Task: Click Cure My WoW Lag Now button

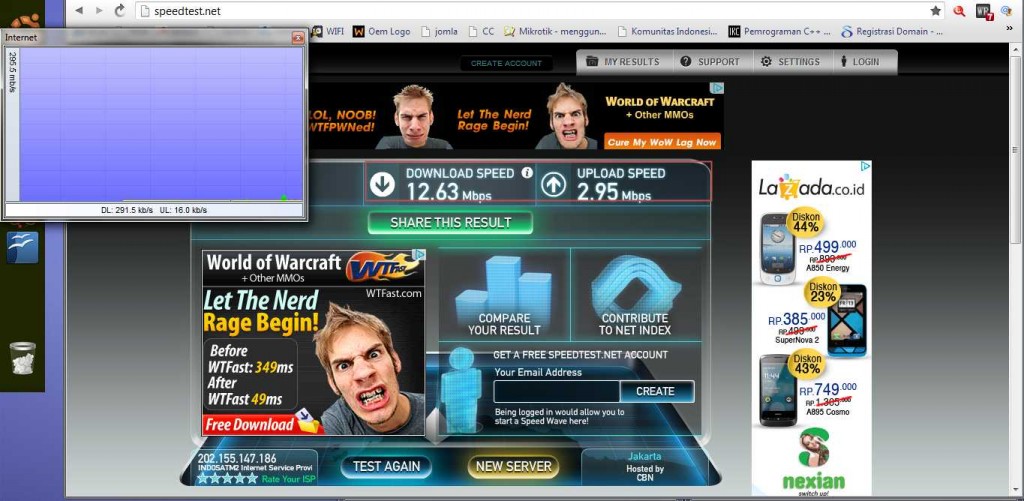Action: click(x=662, y=142)
